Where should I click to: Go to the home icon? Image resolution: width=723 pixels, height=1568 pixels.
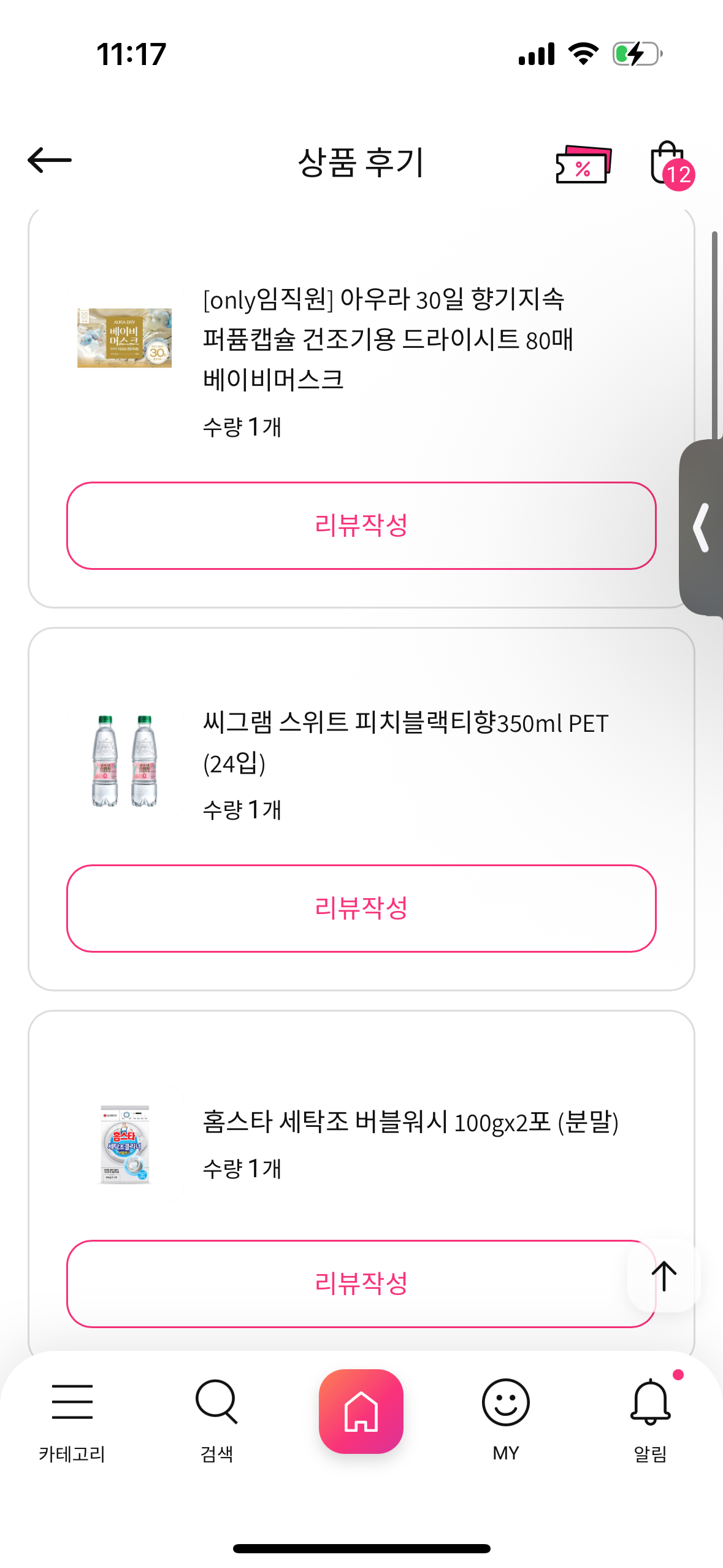361,1411
